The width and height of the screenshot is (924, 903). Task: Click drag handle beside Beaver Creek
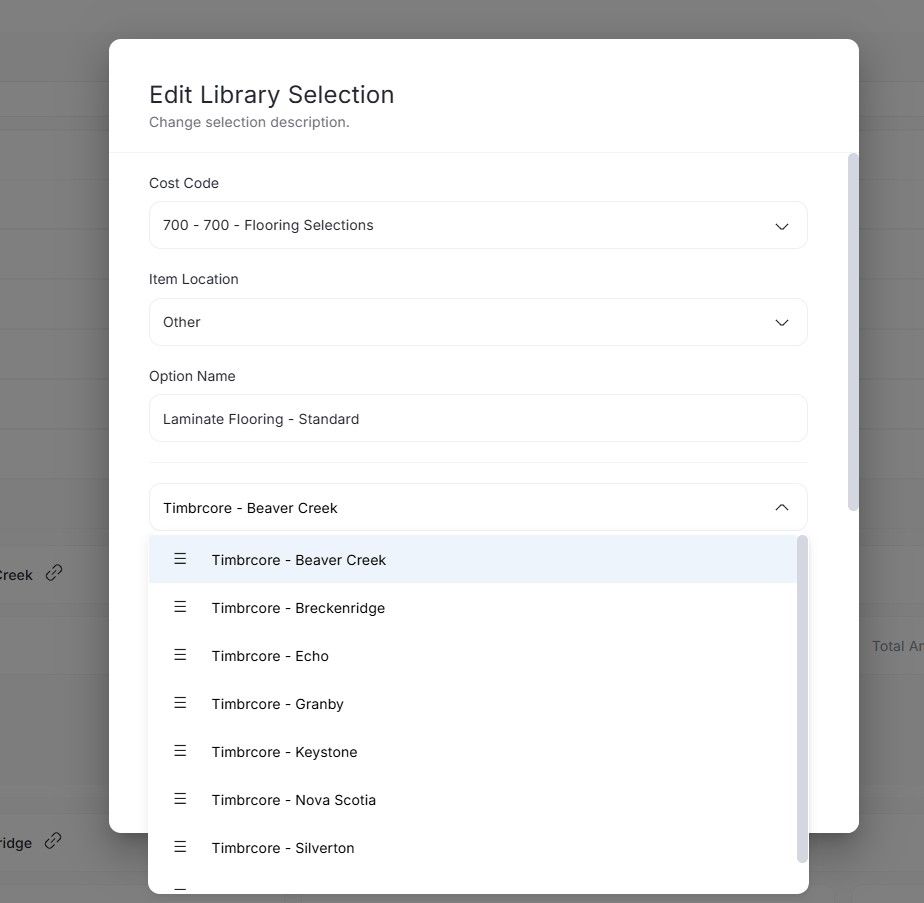click(180, 559)
